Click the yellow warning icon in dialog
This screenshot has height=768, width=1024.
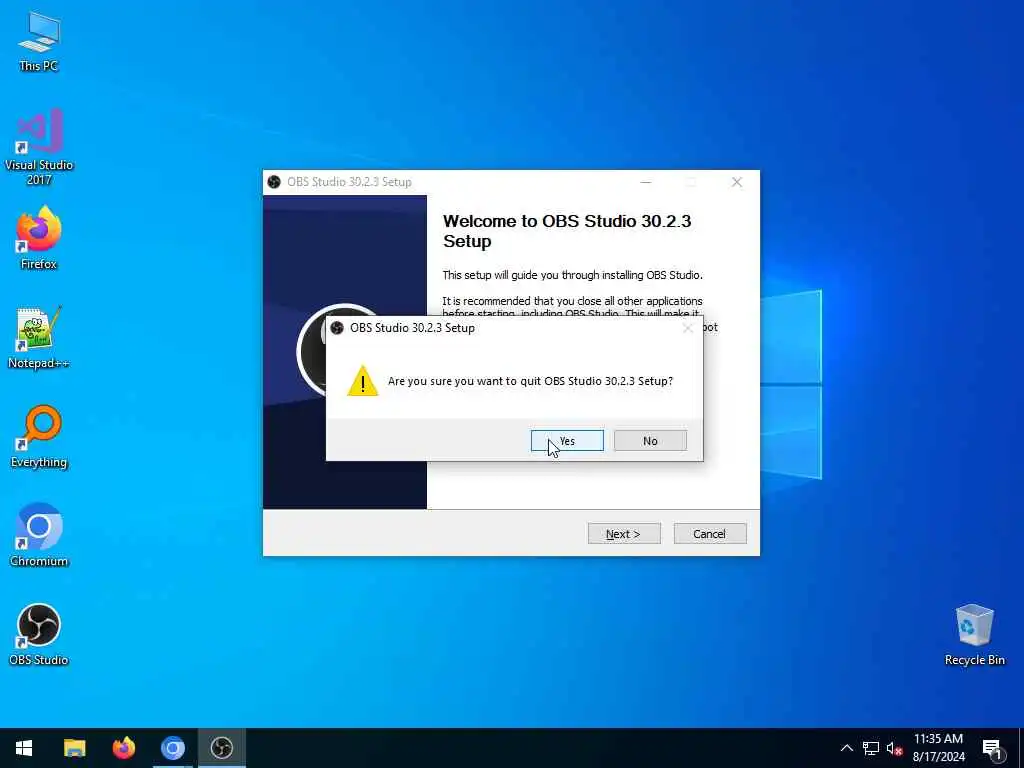(362, 381)
